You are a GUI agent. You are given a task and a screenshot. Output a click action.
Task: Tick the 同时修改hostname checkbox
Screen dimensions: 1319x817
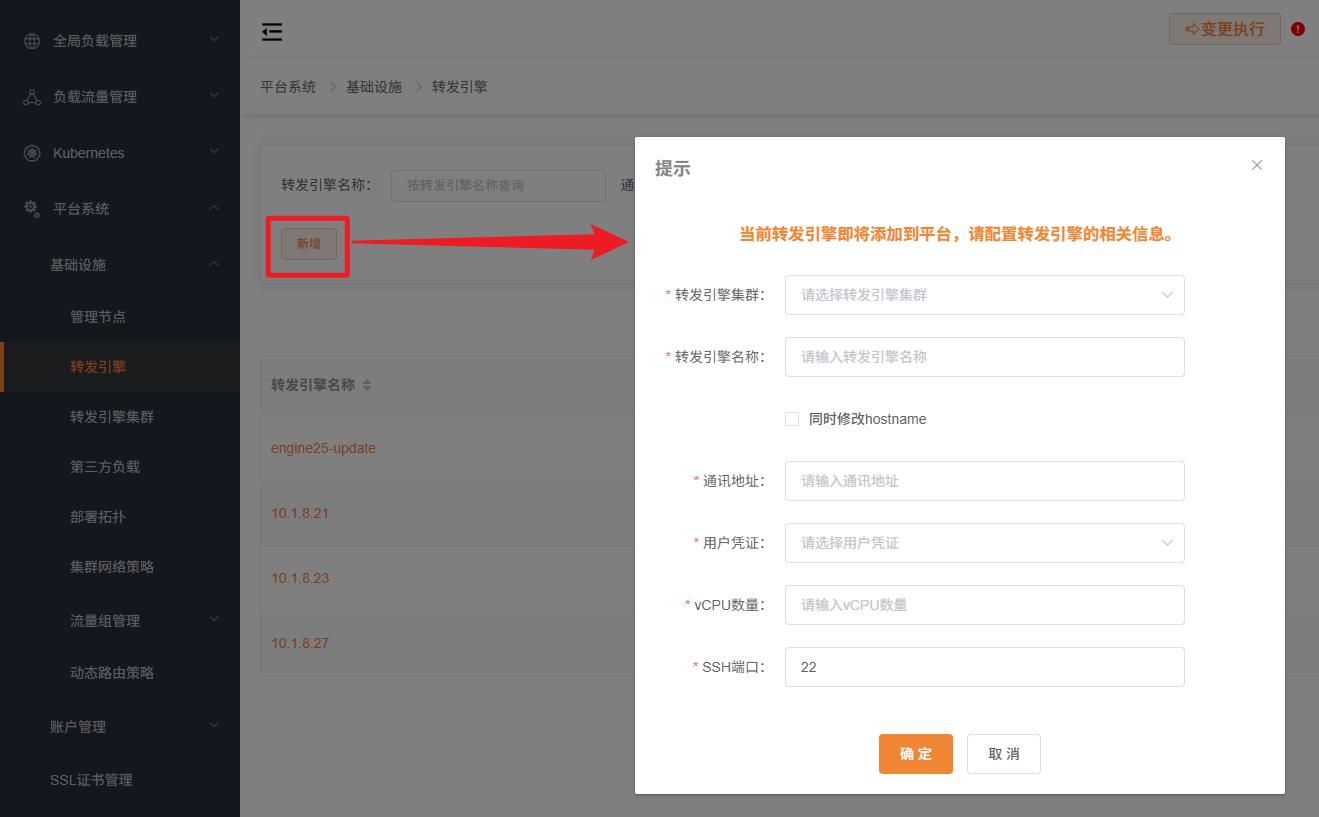click(792, 419)
